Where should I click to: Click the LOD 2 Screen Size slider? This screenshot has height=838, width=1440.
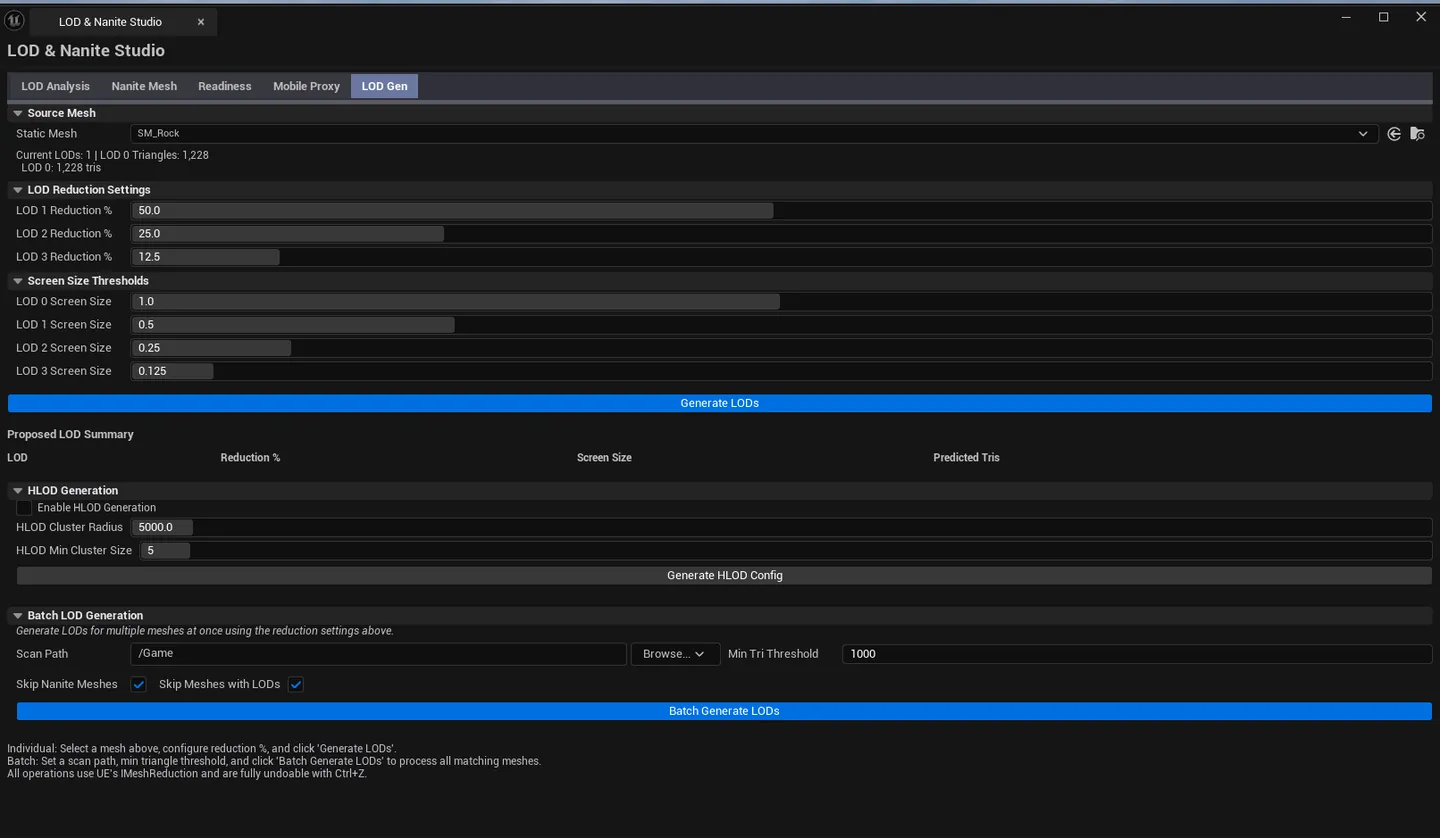tap(782, 348)
